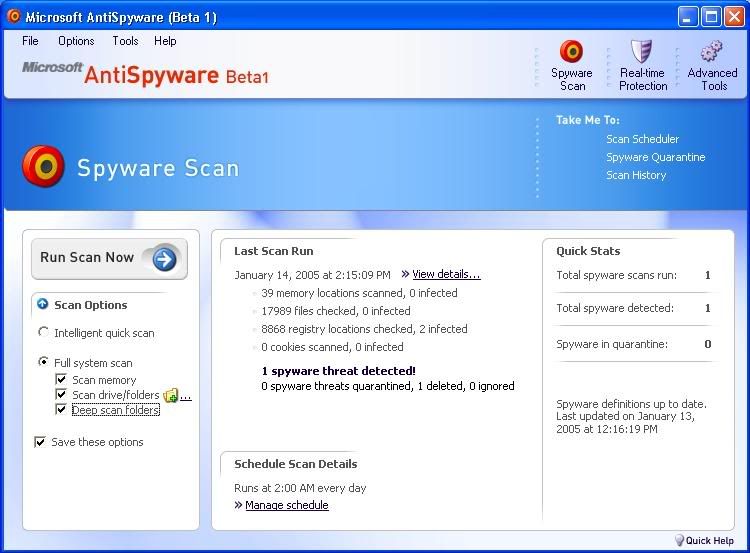
Task: Open Real-time Protection shield icon
Action: click(641, 51)
